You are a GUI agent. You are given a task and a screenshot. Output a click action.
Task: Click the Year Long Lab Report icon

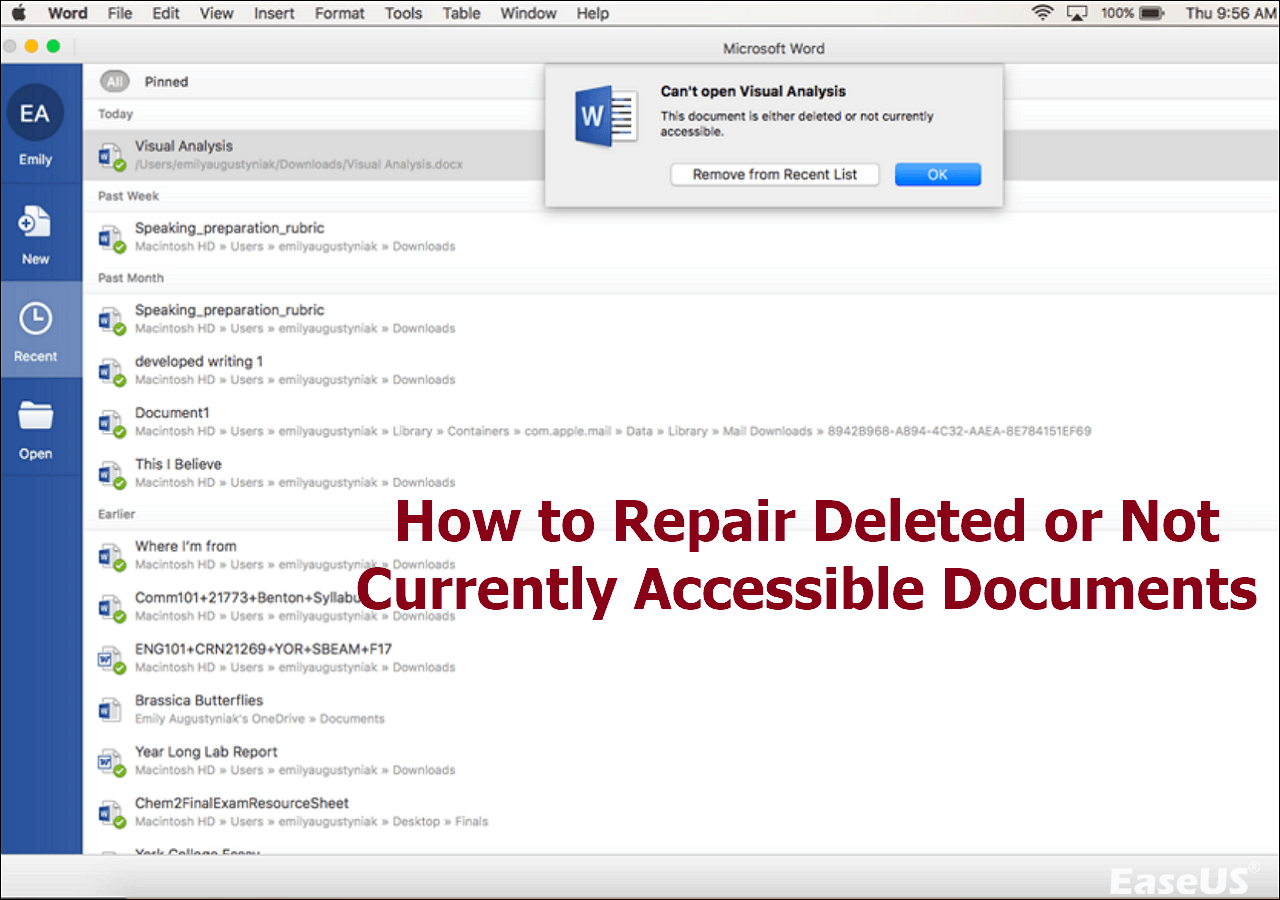[x=110, y=761]
